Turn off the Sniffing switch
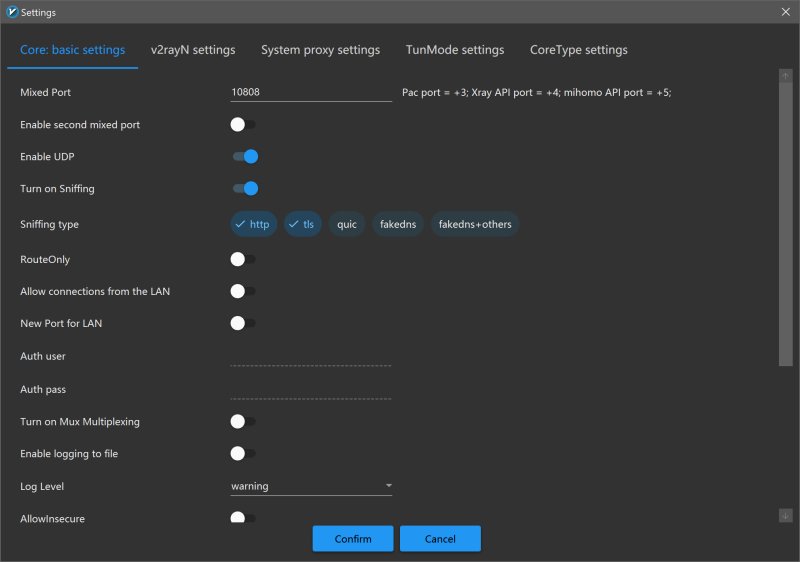Image resolution: width=800 pixels, height=562 pixels. click(245, 188)
